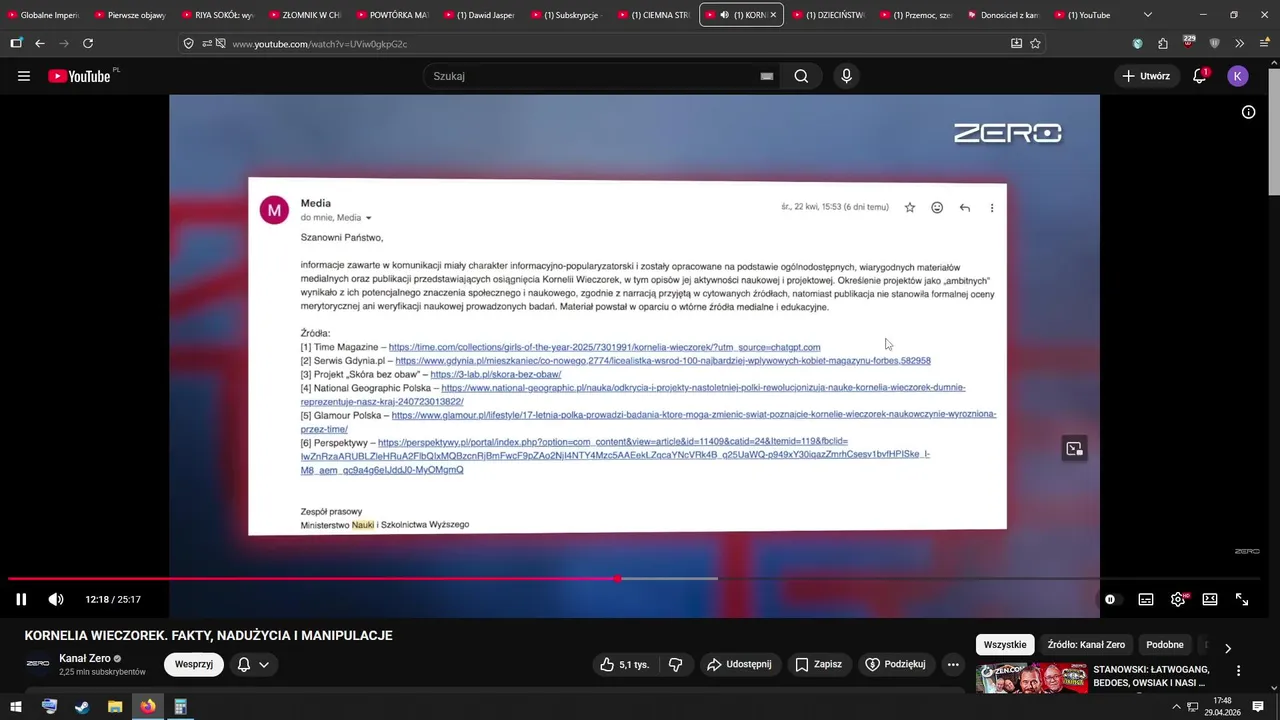Show hidden system tray icons
Viewport: 1280px width, 720px height.
(x=1176, y=707)
